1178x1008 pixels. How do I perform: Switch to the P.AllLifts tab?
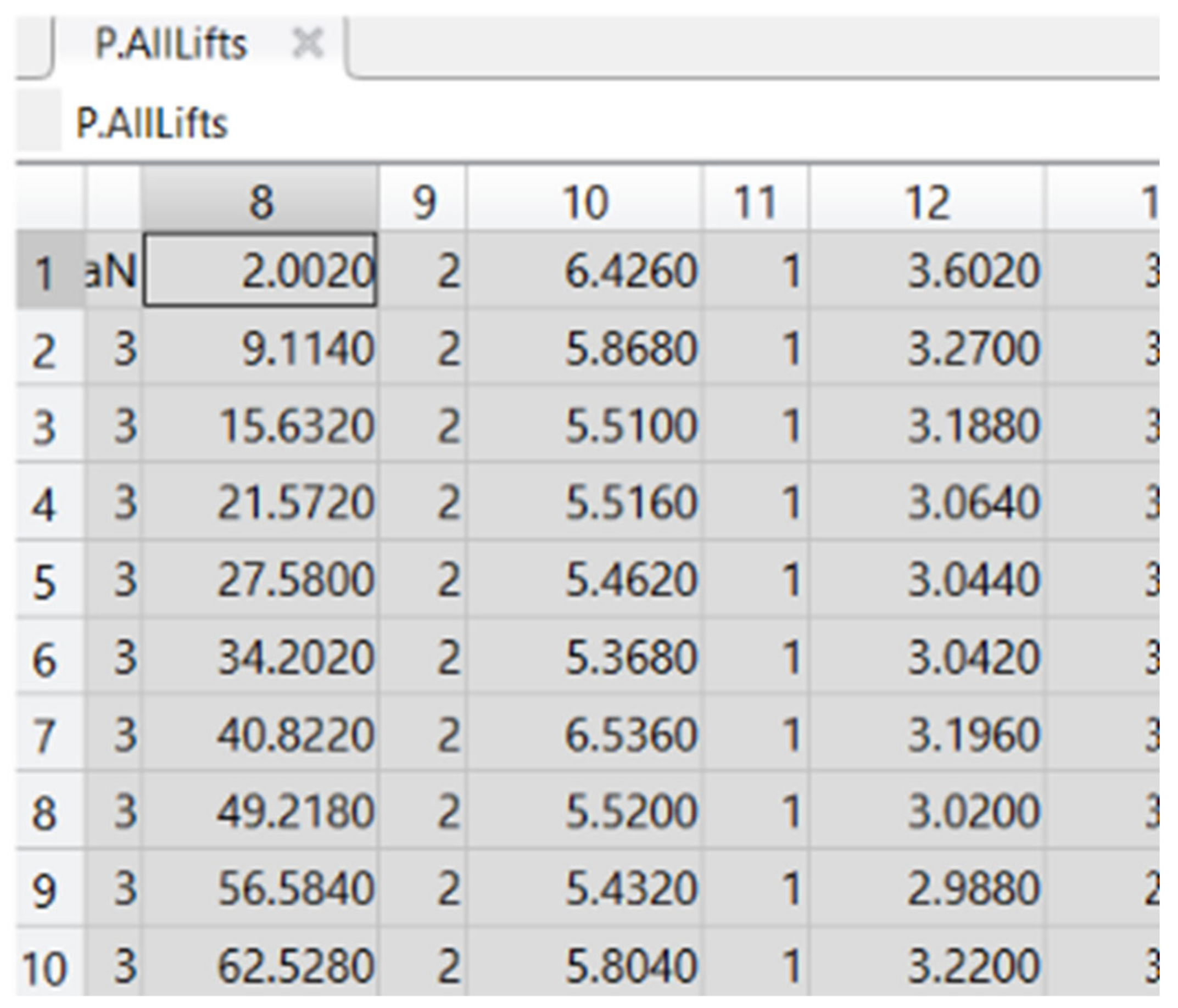click(x=171, y=44)
